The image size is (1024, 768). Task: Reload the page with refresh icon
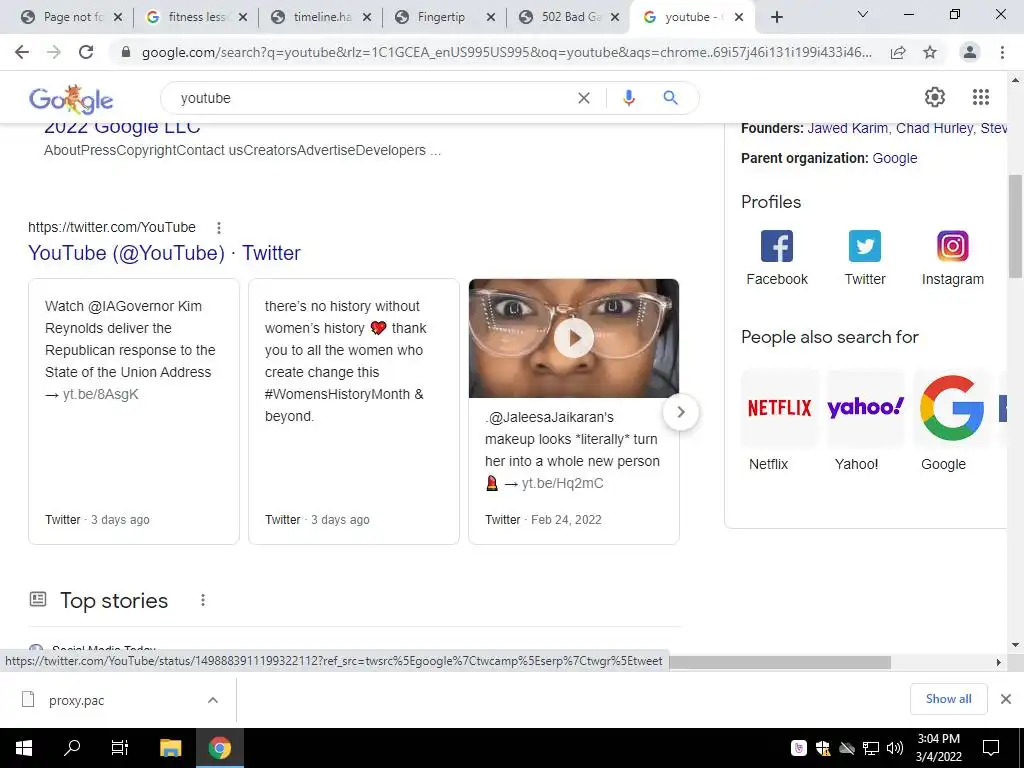click(x=86, y=52)
